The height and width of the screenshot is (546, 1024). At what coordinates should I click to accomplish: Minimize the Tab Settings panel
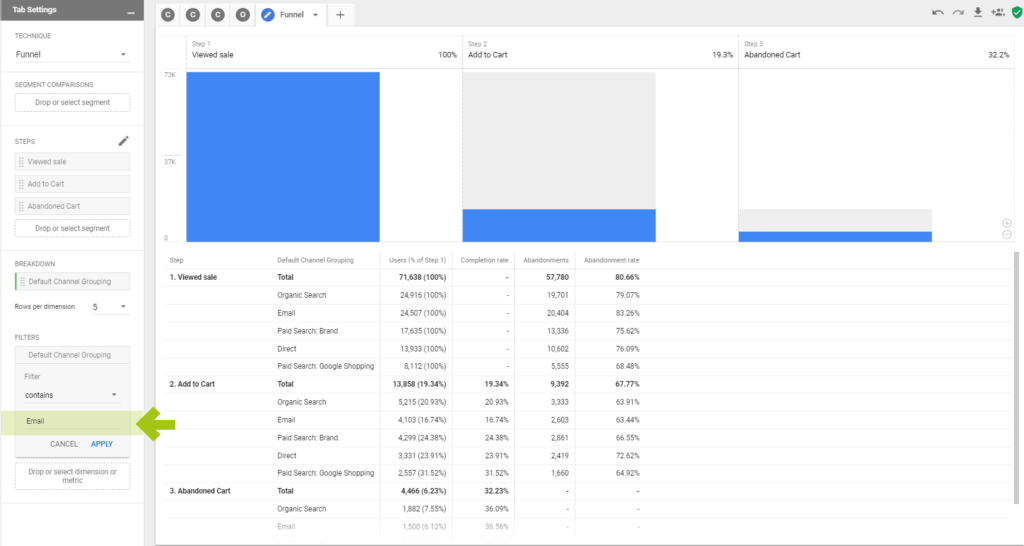click(x=130, y=10)
